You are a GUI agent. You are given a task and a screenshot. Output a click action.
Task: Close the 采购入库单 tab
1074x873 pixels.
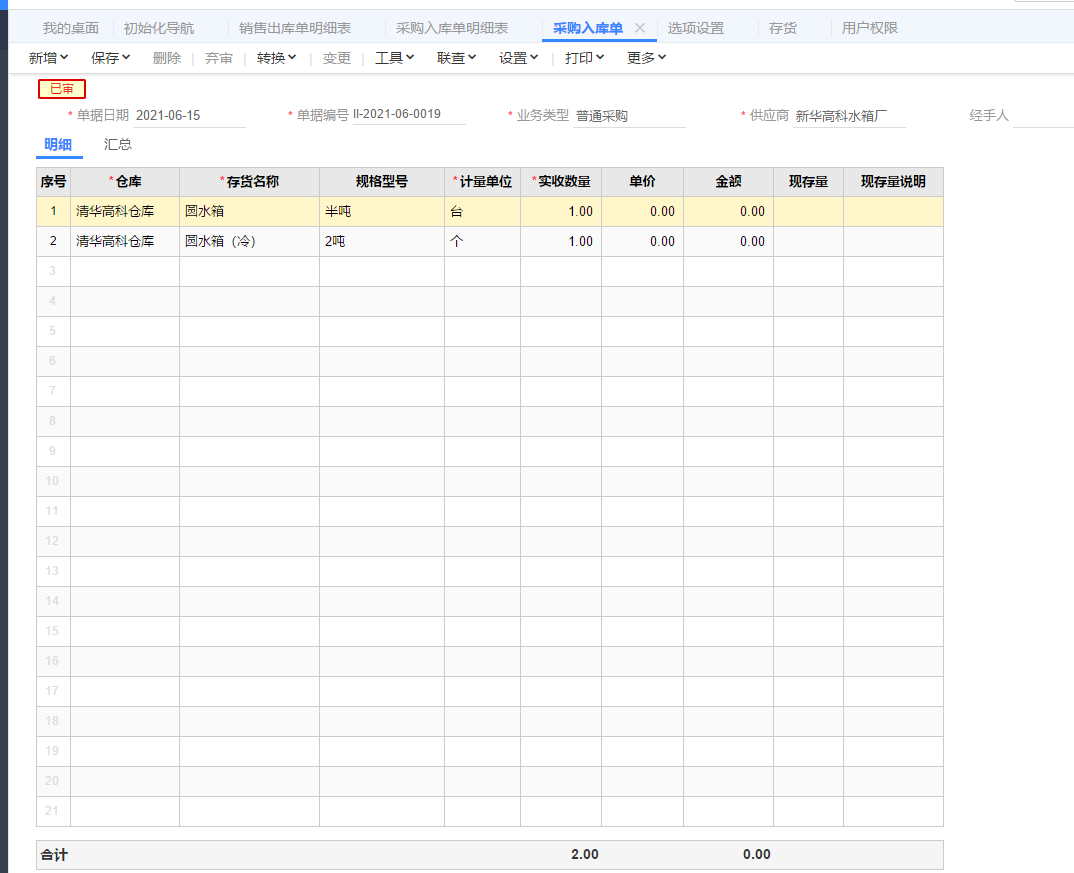640,28
